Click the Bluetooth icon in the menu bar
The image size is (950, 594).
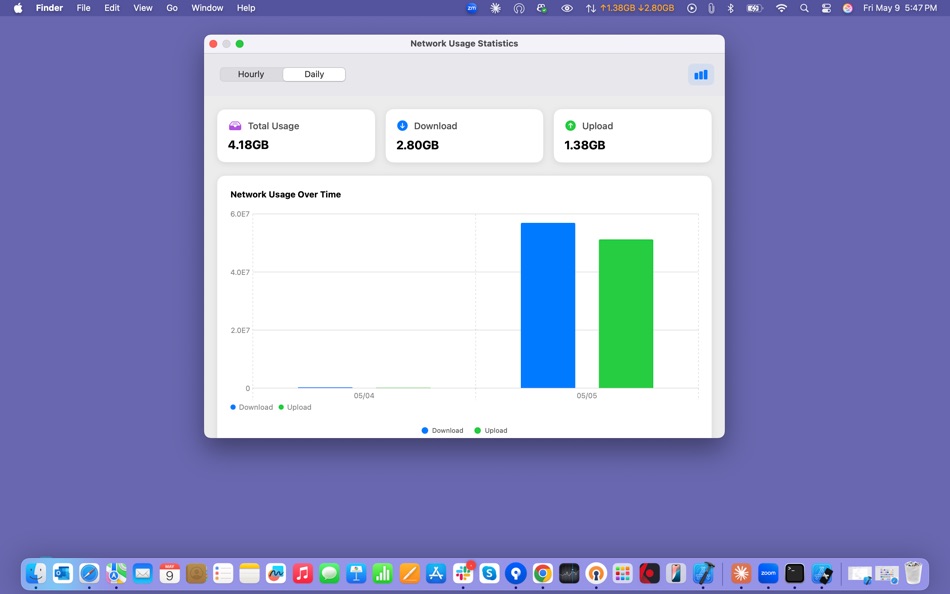(732, 8)
